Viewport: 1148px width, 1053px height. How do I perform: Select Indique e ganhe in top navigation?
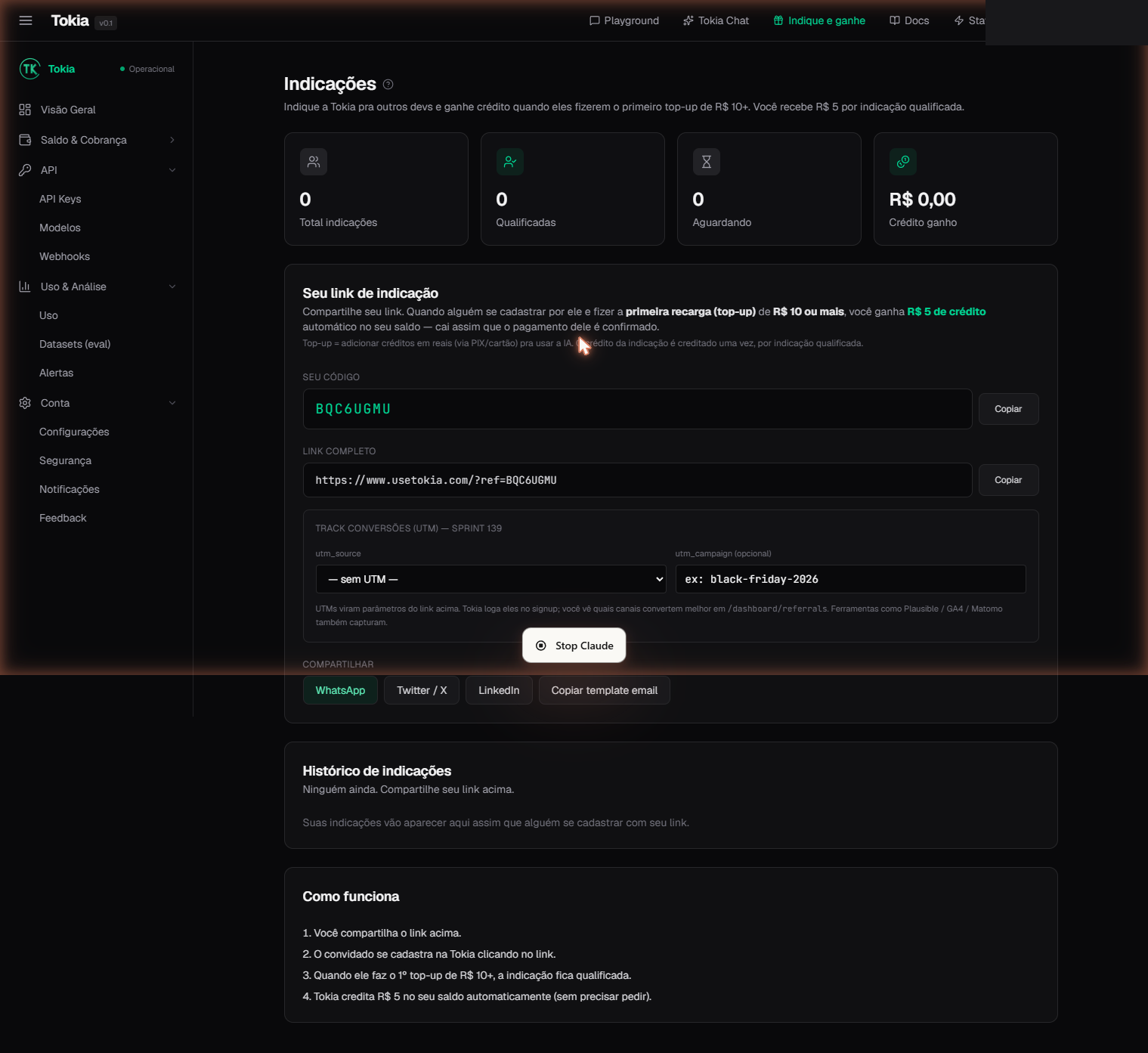coord(819,20)
